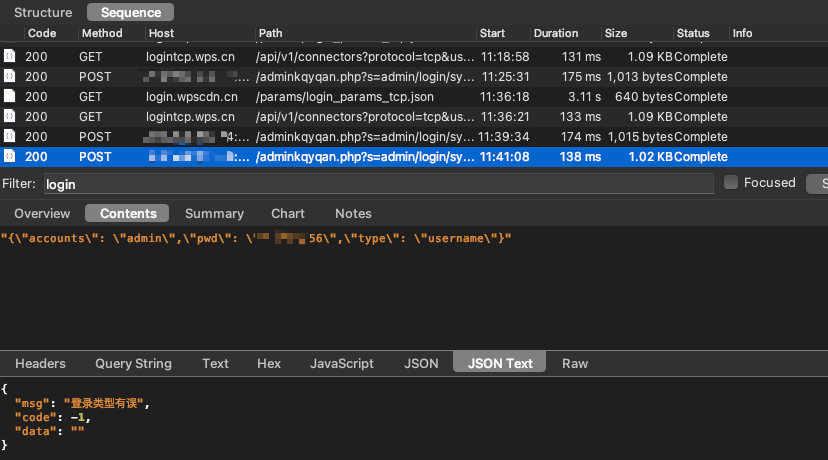Click JSON file icon of 11:18:58 request
The width and height of the screenshot is (828, 460).
click(x=10, y=56)
